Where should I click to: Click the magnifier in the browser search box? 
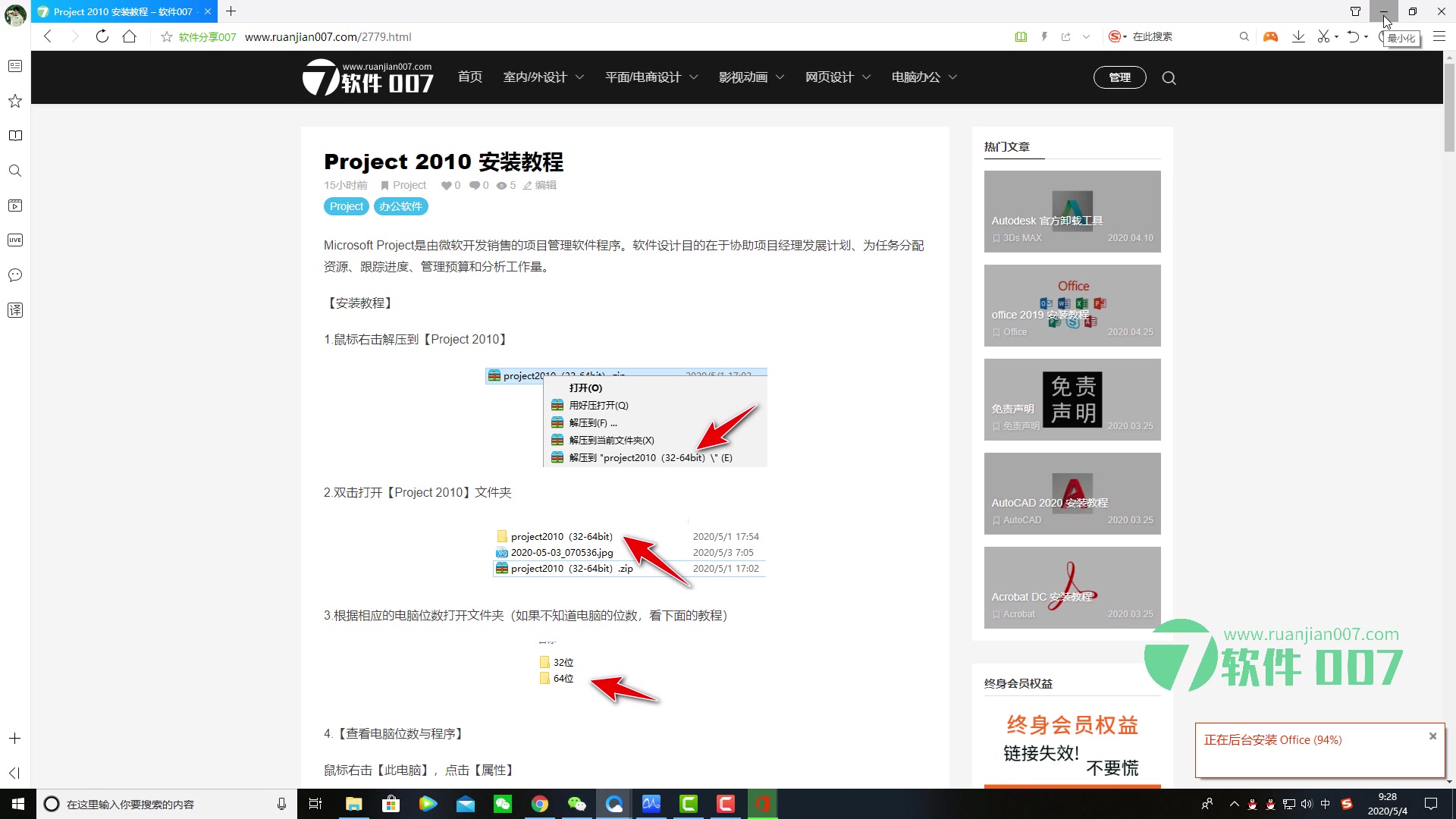tap(1244, 36)
